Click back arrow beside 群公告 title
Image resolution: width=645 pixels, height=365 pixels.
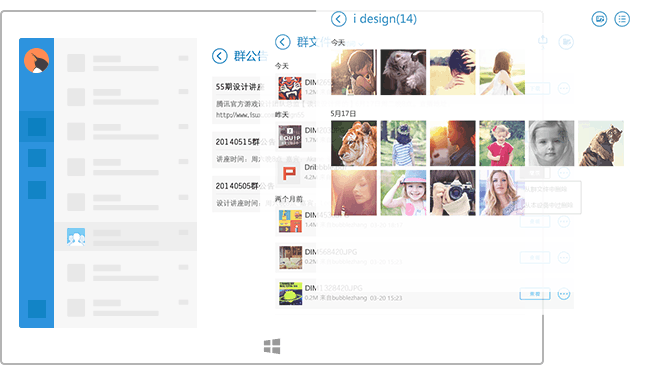pyautogui.click(x=220, y=56)
